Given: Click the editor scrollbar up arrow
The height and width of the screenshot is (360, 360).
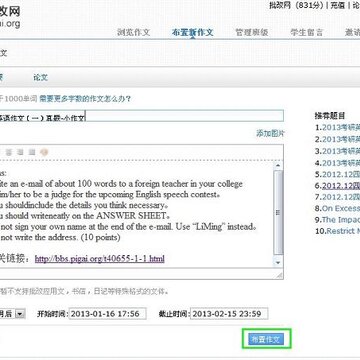Looking at the screenshot, I should point(278,165).
